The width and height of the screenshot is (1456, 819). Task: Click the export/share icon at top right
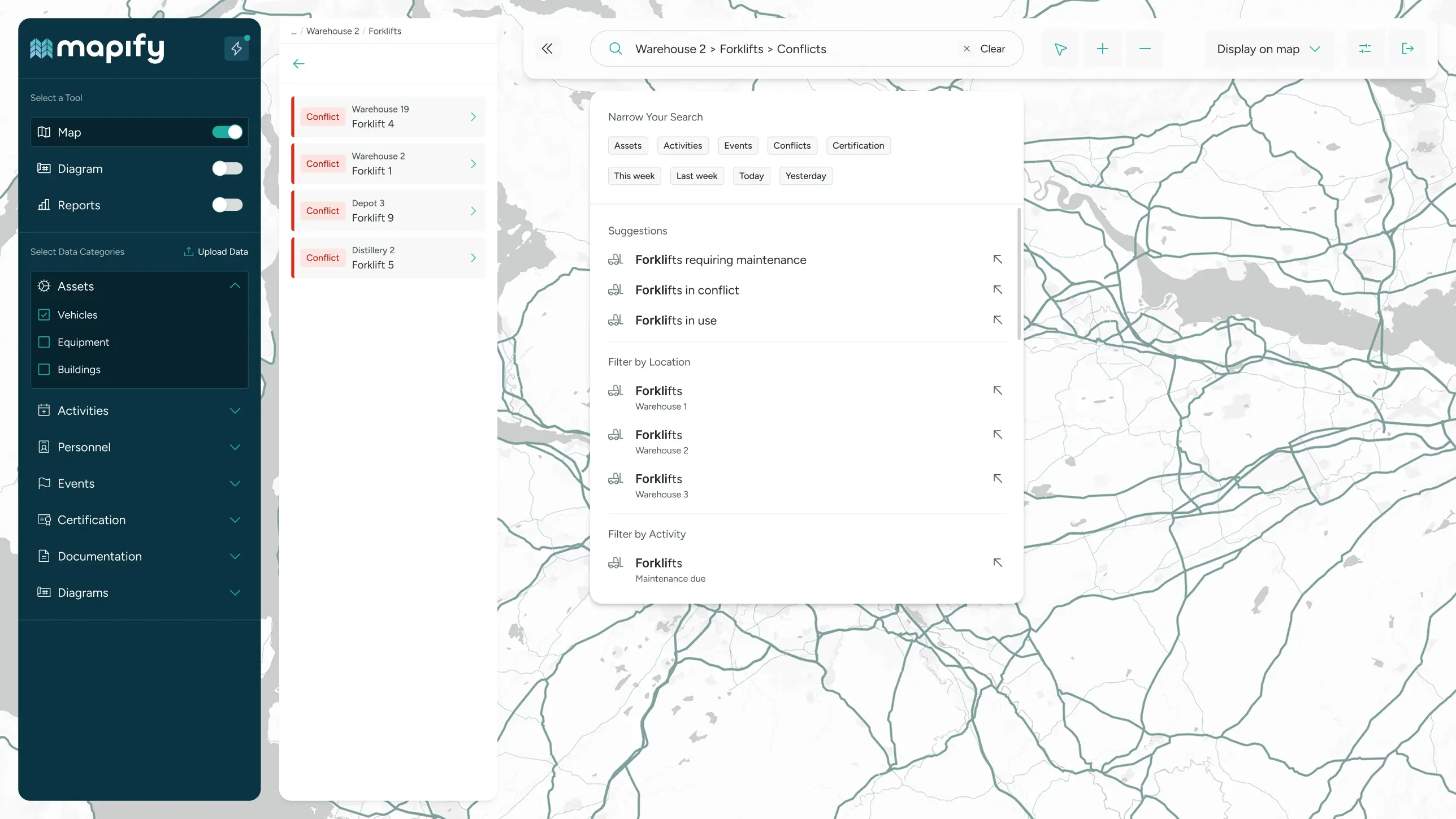[x=1408, y=49]
